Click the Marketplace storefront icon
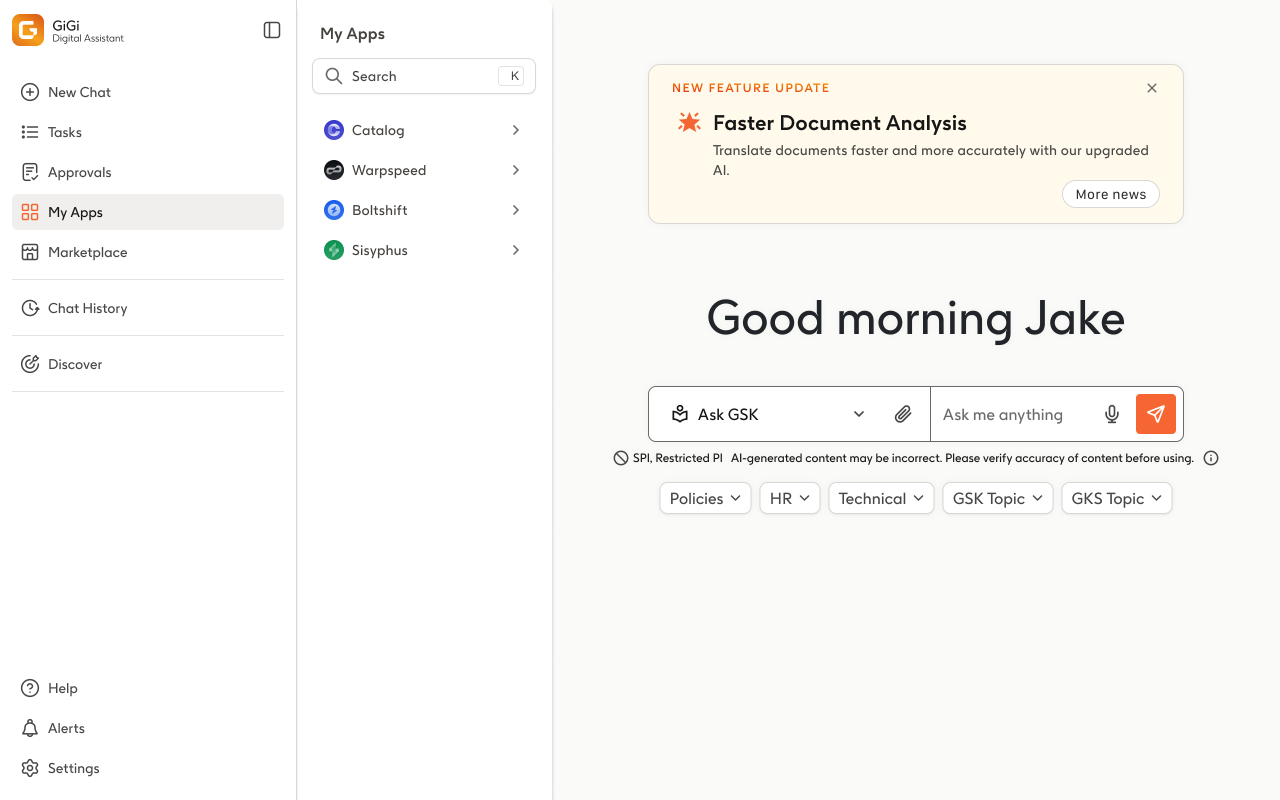 (x=30, y=252)
